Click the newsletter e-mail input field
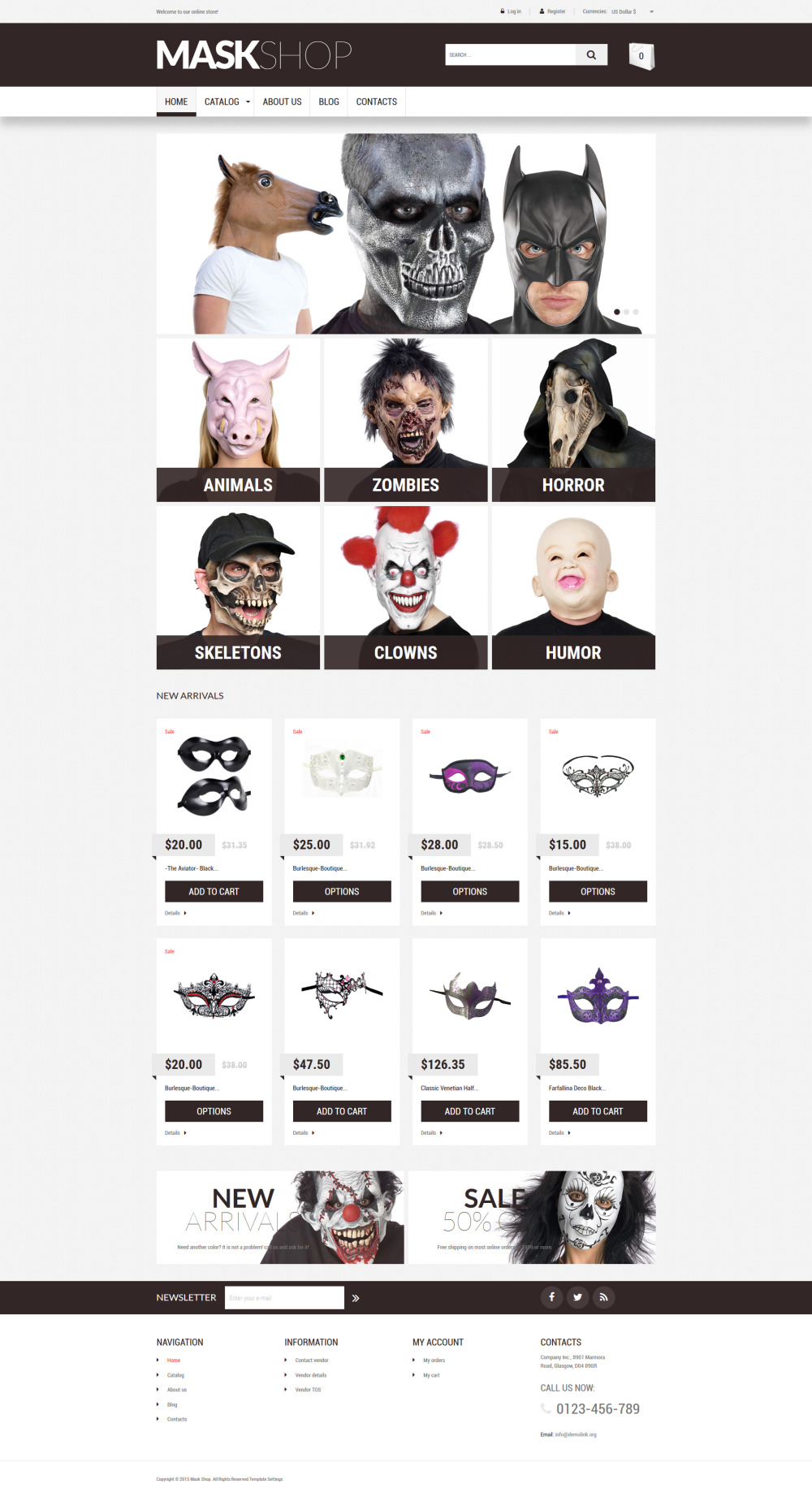This screenshot has width=812, height=1497. coord(284,1297)
